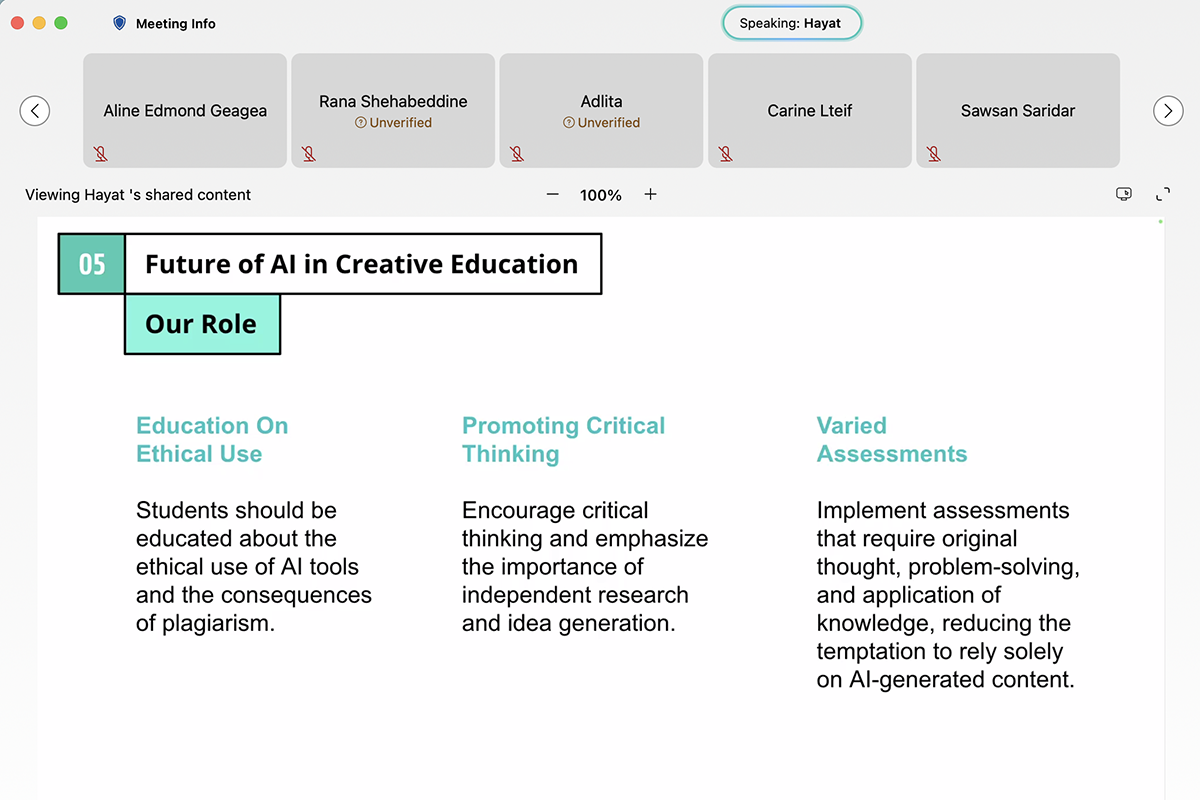
Task: Show previous participants with left arrow
Action: (35, 110)
